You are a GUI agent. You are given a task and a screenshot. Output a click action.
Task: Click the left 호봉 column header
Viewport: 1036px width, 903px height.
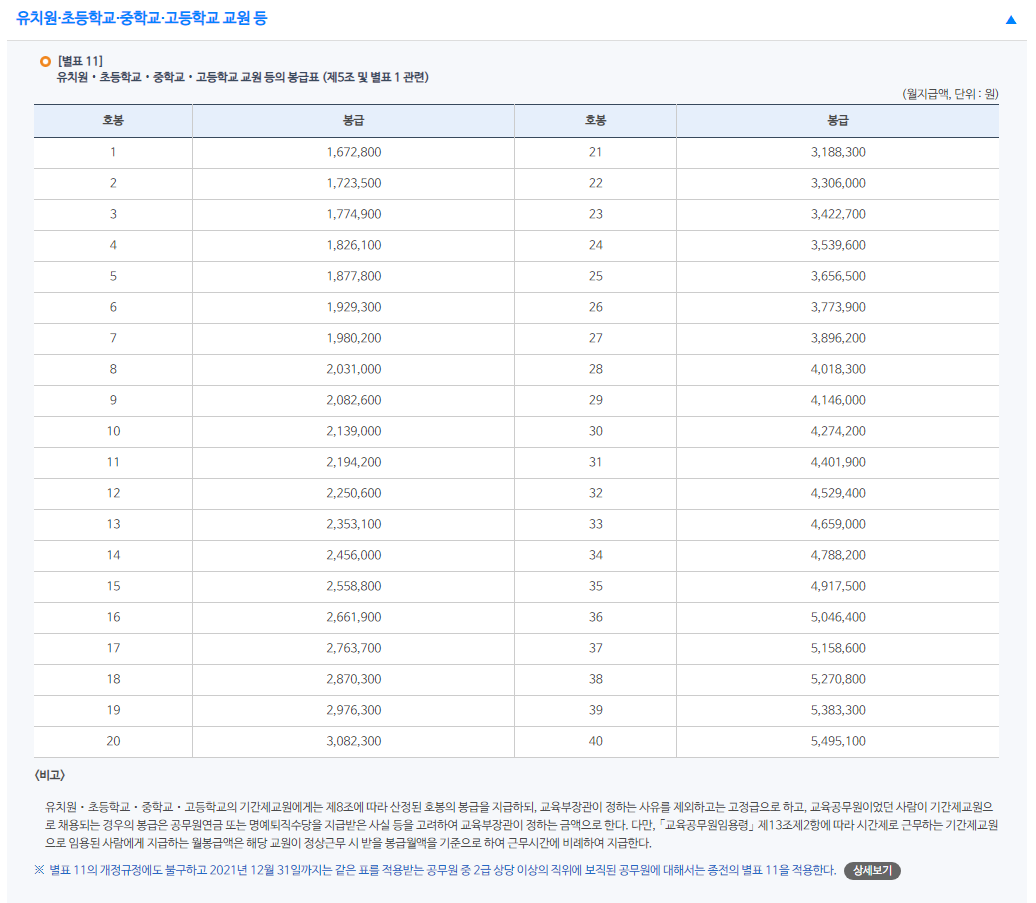(x=113, y=120)
